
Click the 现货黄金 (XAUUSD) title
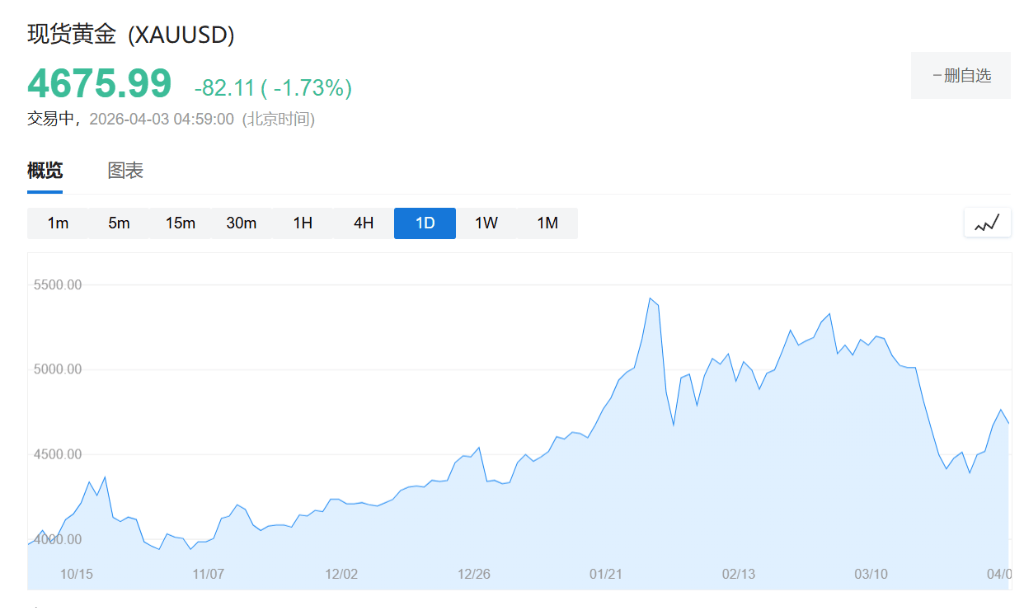tap(131, 35)
